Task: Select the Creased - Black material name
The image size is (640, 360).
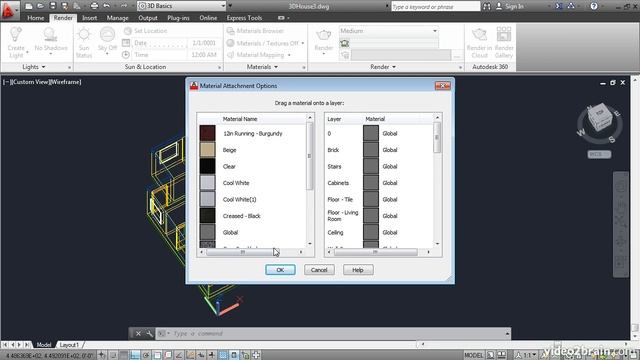Action: (241, 216)
